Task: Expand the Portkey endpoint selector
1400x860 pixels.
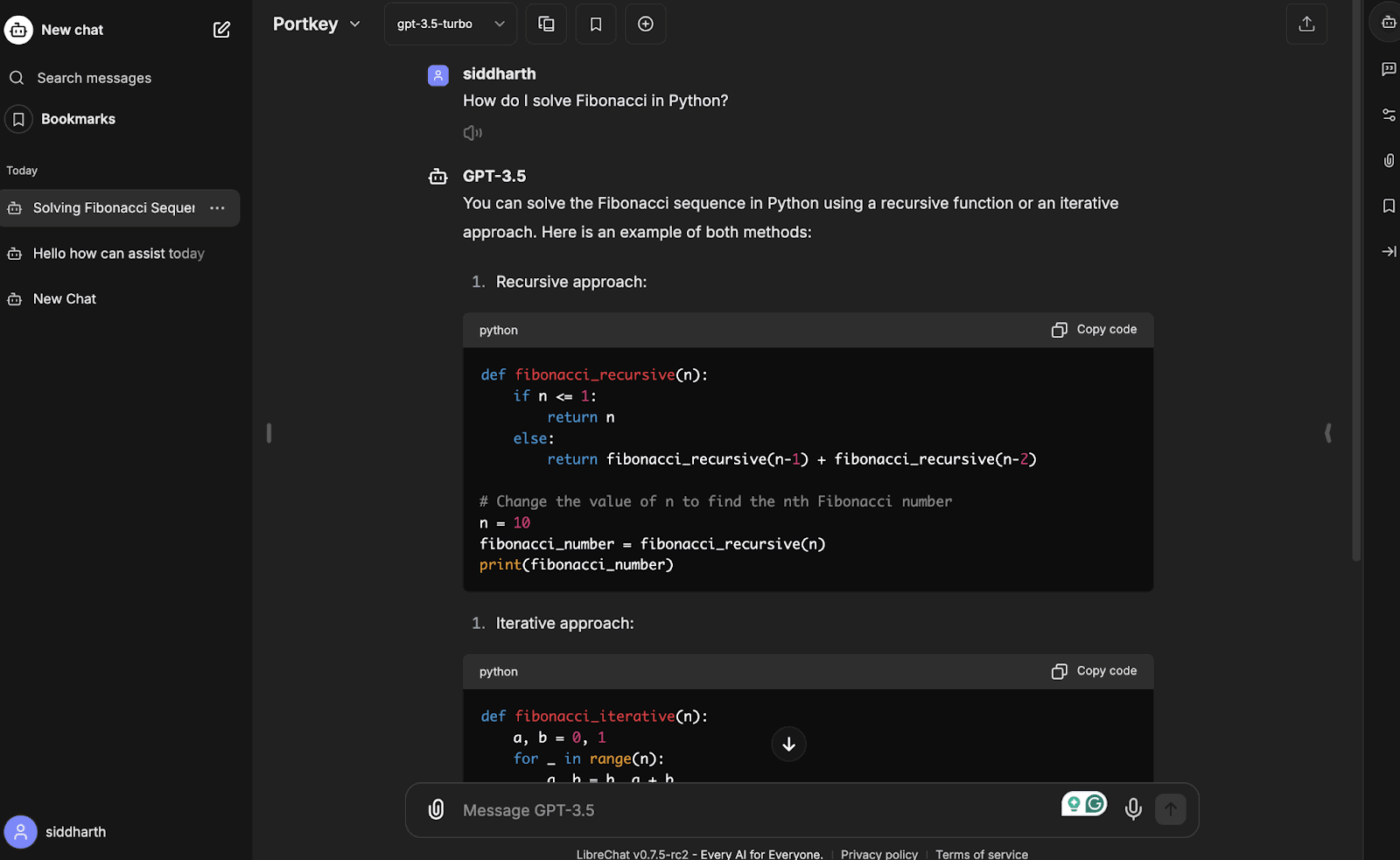Action: (x=317, y=23)
